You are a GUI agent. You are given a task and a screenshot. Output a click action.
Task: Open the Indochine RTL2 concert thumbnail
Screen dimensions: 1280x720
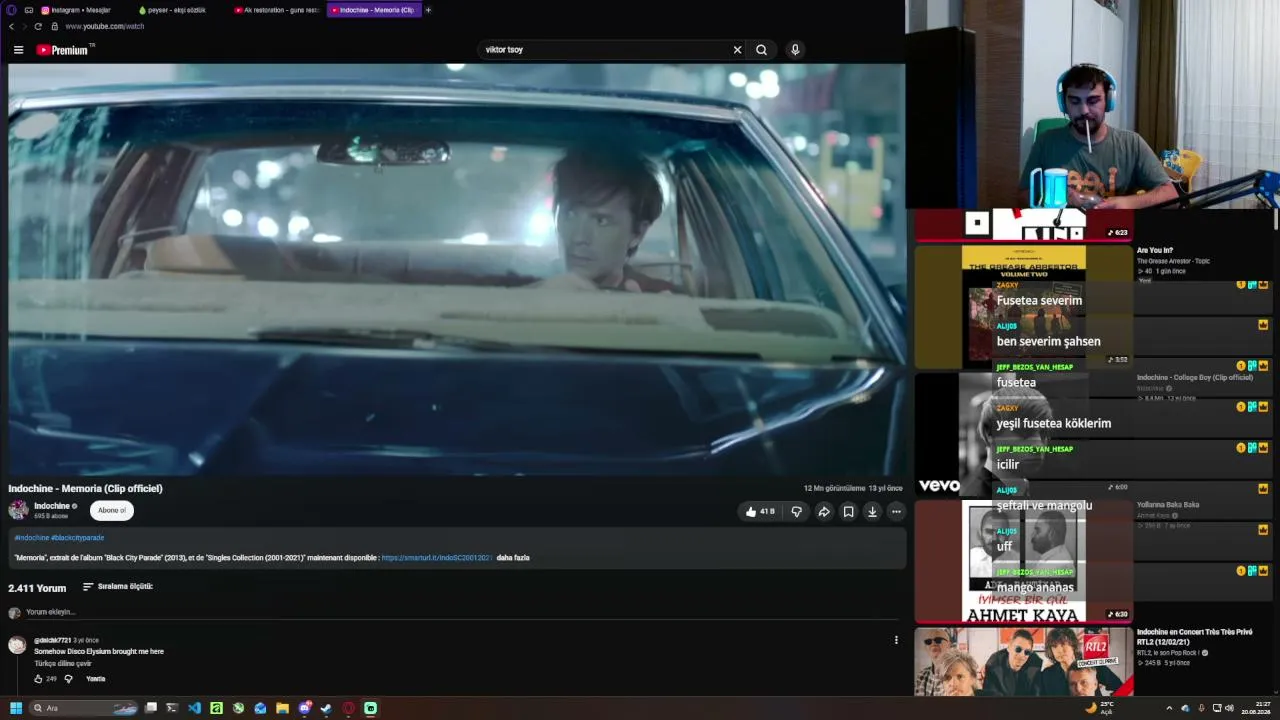[x=1023, y=660]
